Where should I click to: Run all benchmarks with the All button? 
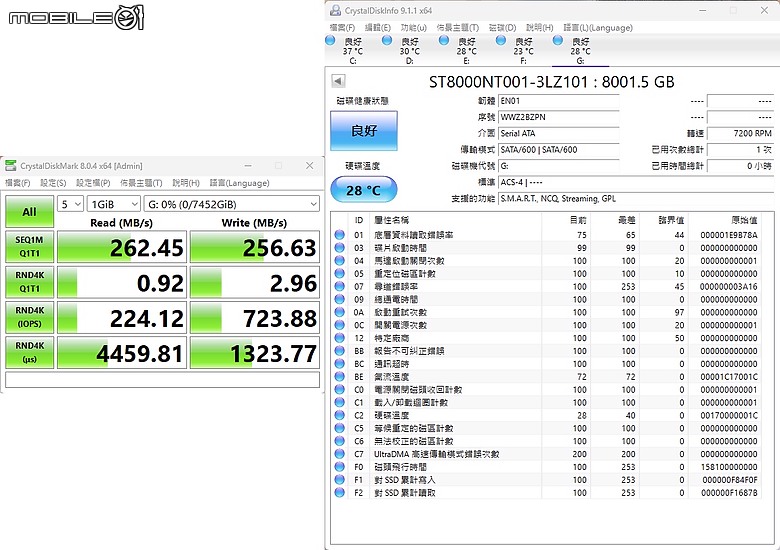coord(29,211)
